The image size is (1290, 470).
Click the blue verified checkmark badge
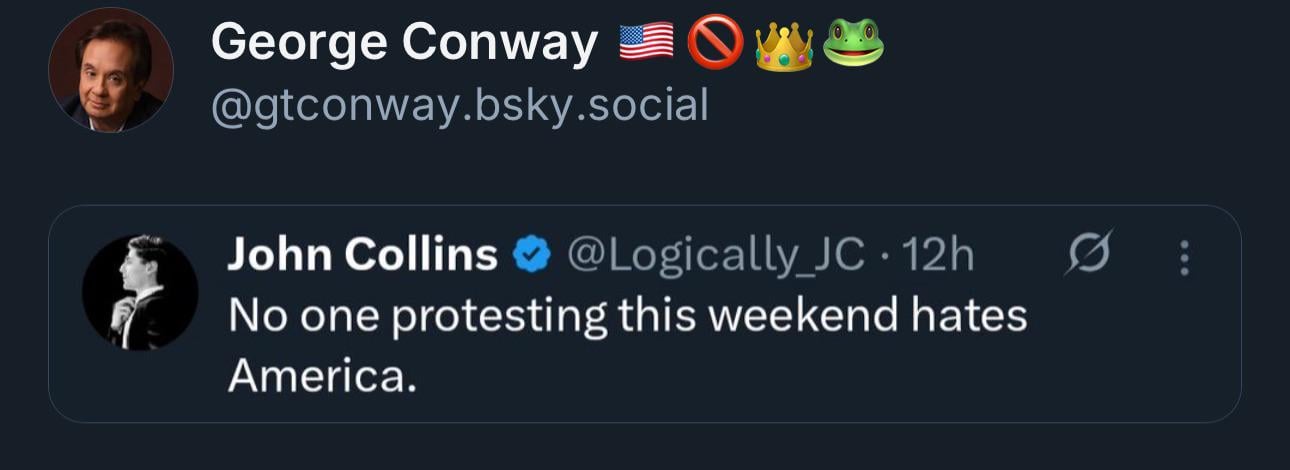pos(531,257)
